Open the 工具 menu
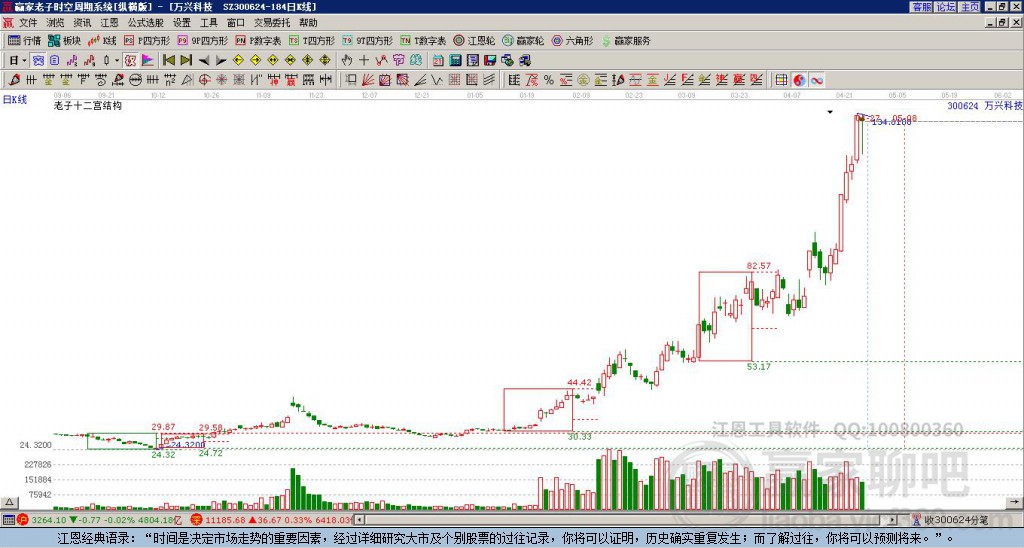Screen dimensions: 1024x548 (209, 23)
